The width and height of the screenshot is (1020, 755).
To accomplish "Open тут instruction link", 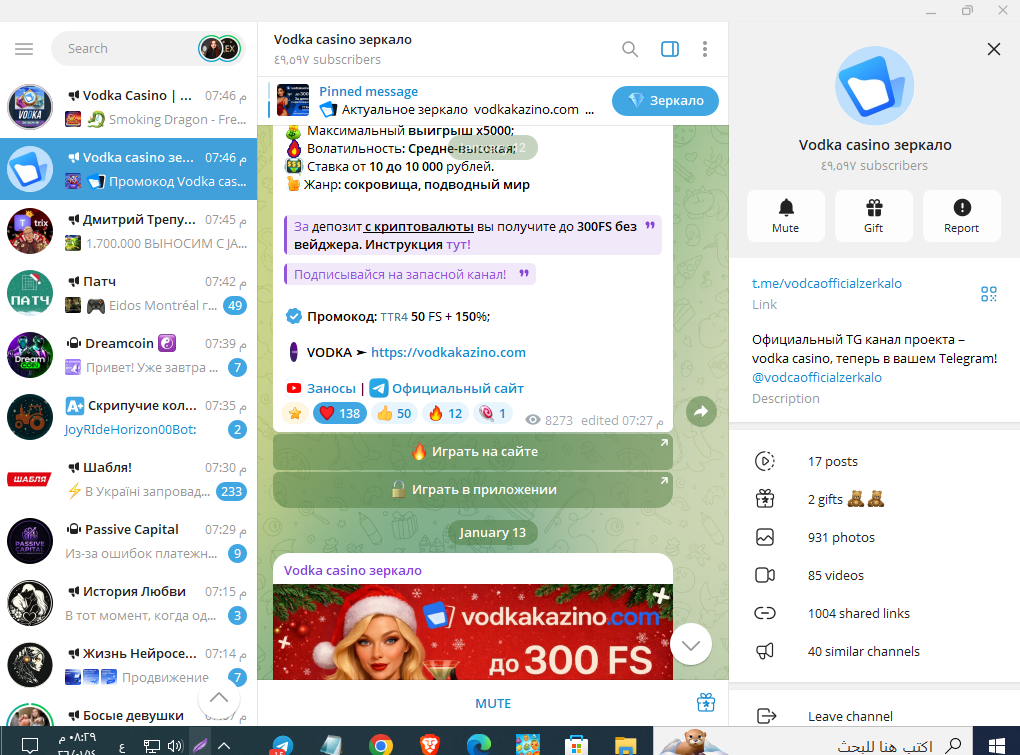I will tap(458, 245).
